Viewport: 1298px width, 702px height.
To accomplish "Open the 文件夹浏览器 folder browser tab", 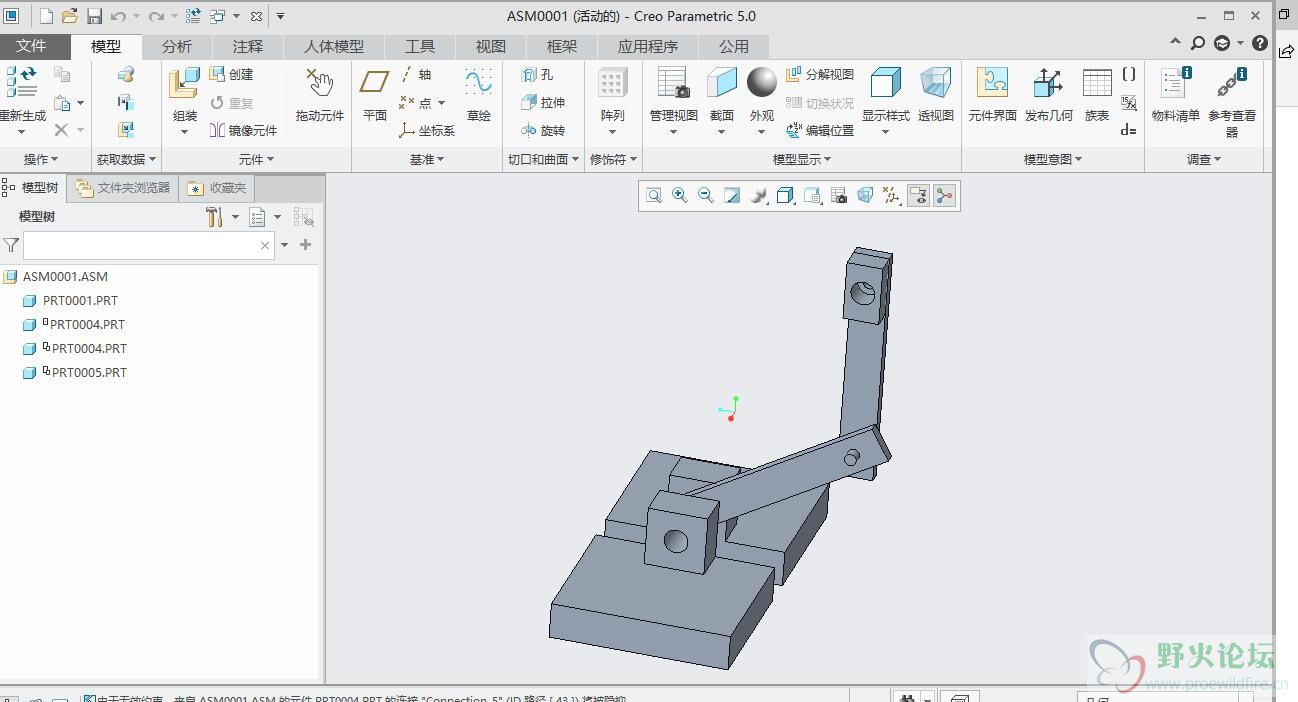I will [124, 188].
